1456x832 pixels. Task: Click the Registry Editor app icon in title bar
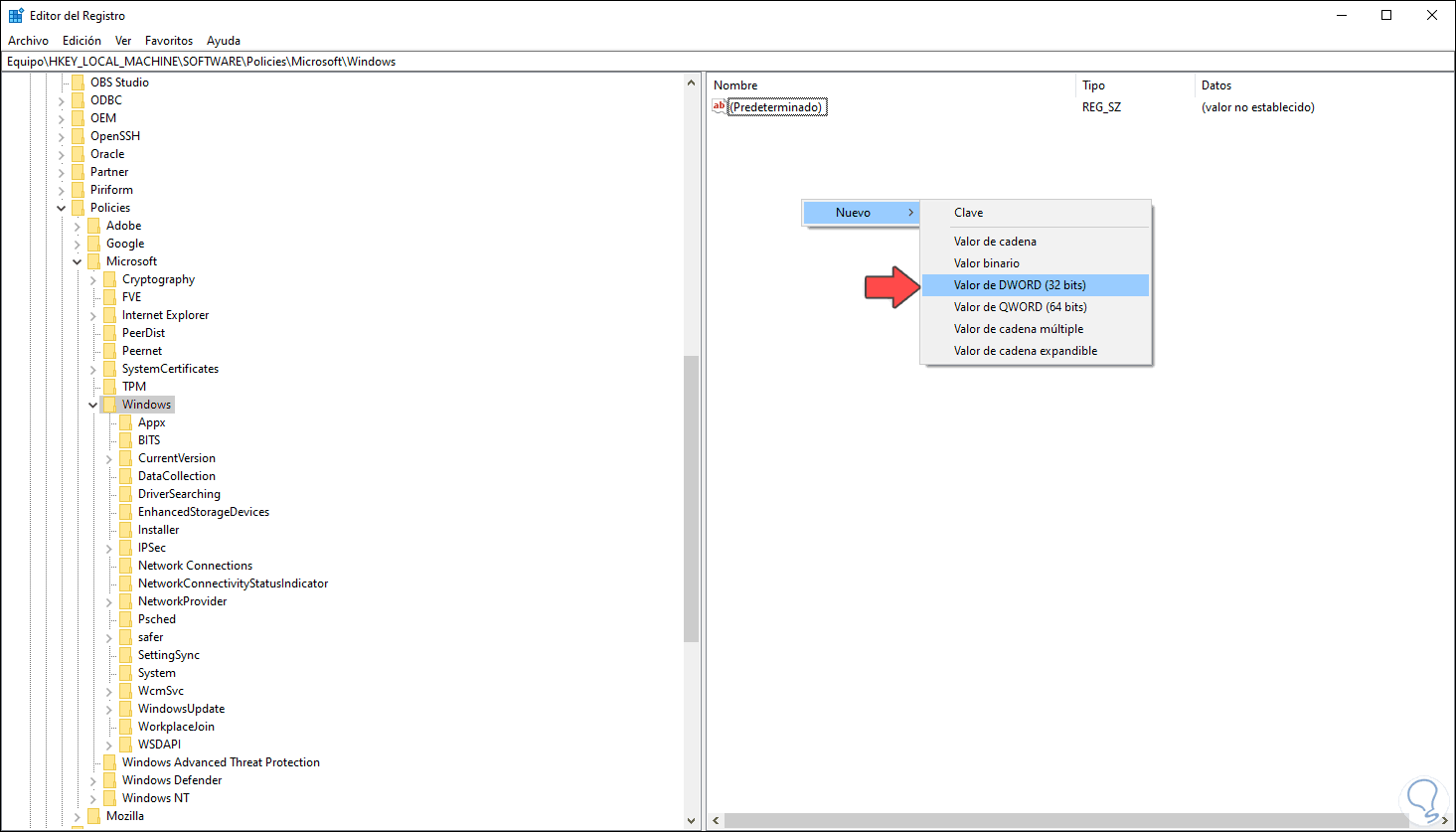tap(16, 15)
